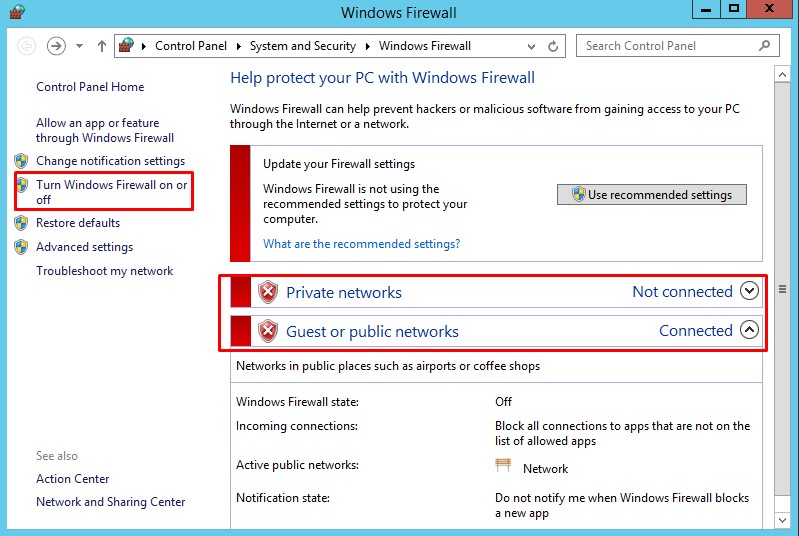This screenshot has height=536, width=799.
Task: Click shield icon beside Restore defaults
Action: coord(21,223)
